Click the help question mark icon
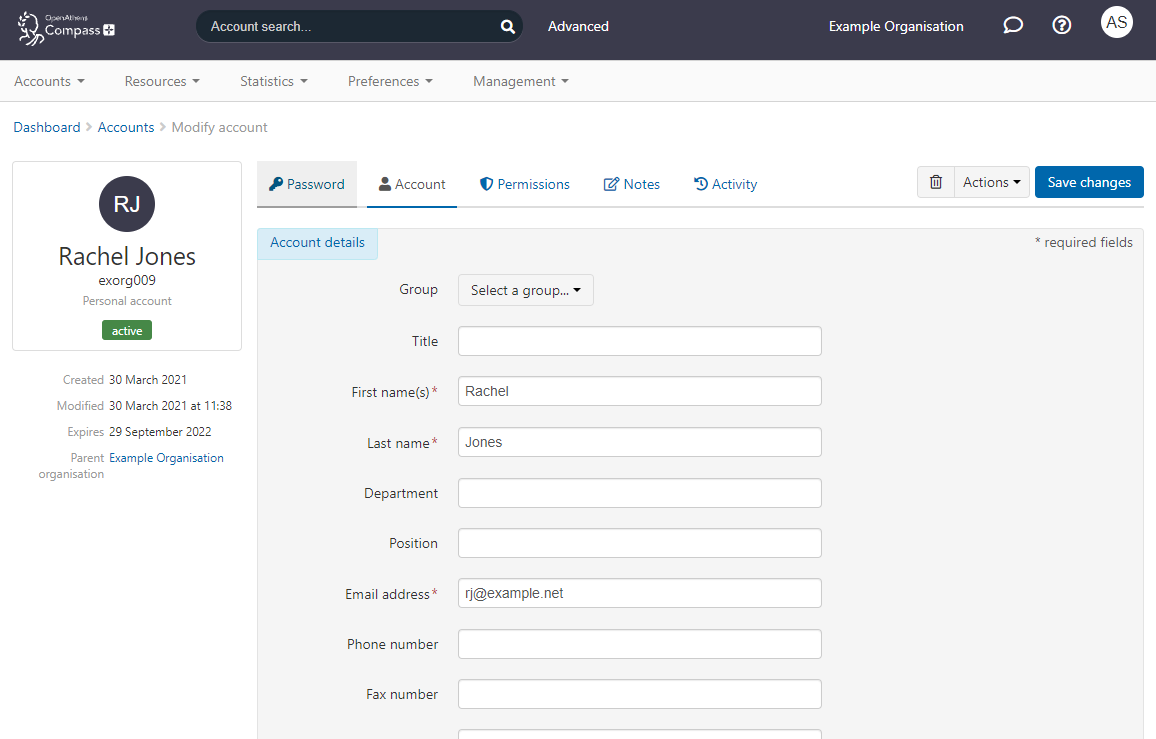This screenshot has width=1156, height=739. point(1061,25)
